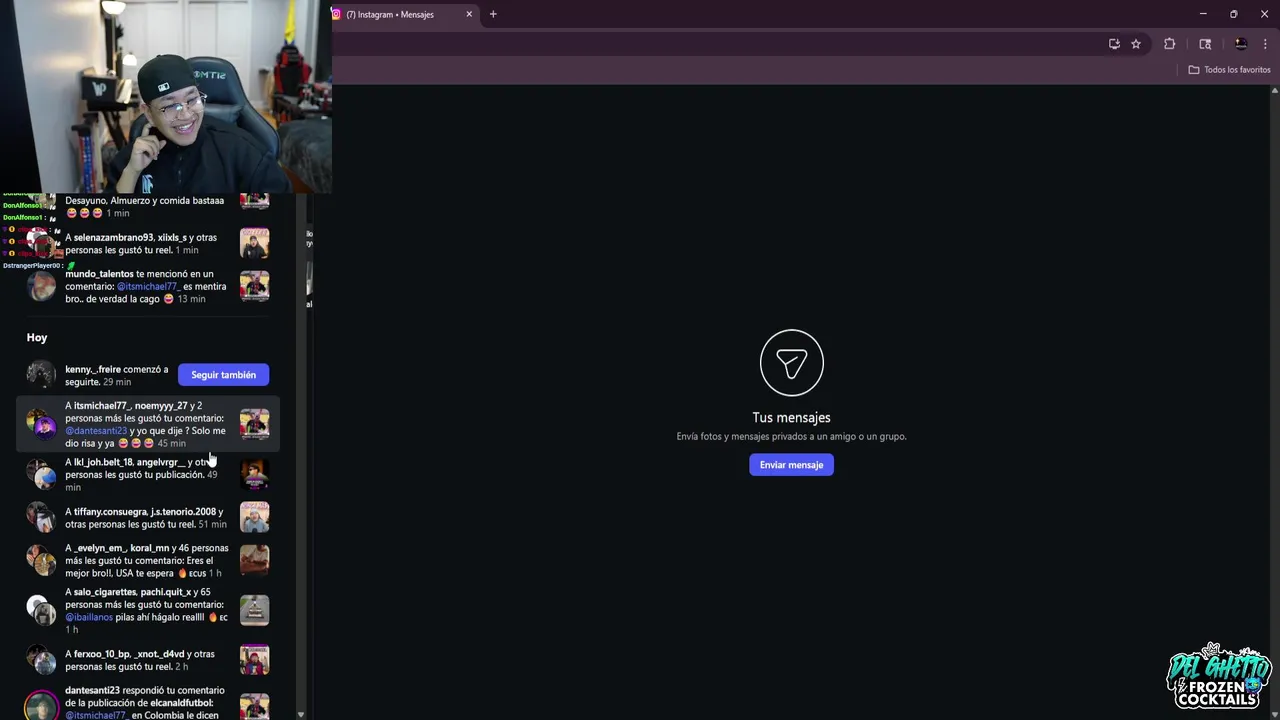
Task: Click the @ibaillanos mention link
Action: click(x=89, y=617)
